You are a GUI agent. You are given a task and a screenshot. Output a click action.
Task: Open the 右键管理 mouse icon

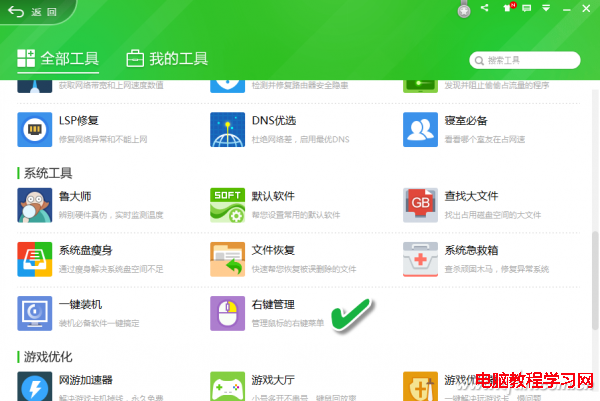coord(227,313)
